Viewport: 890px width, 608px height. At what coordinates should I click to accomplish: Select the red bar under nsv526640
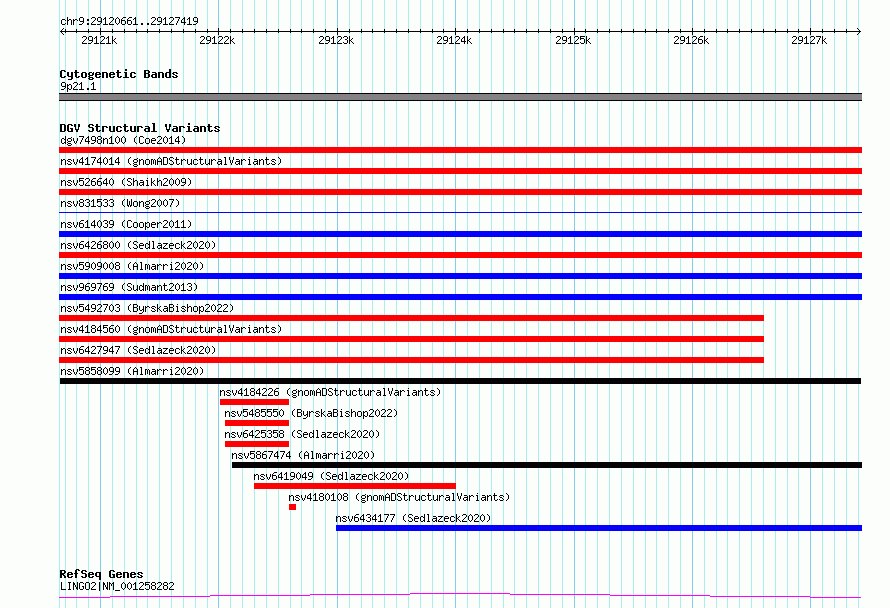[460, 192]
